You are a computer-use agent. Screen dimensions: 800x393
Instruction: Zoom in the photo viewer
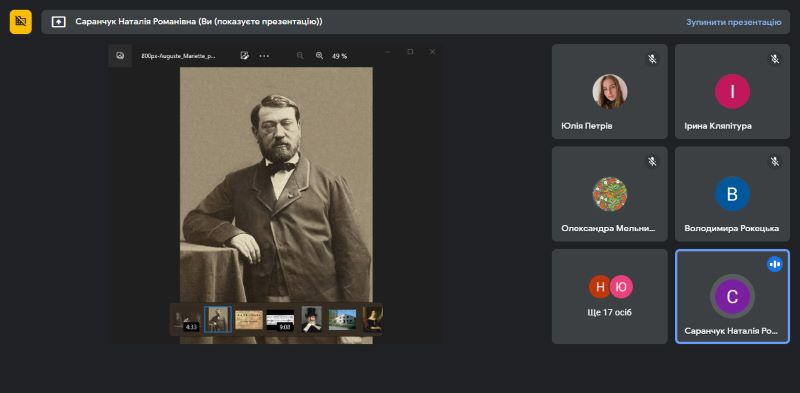pos(319,56)
